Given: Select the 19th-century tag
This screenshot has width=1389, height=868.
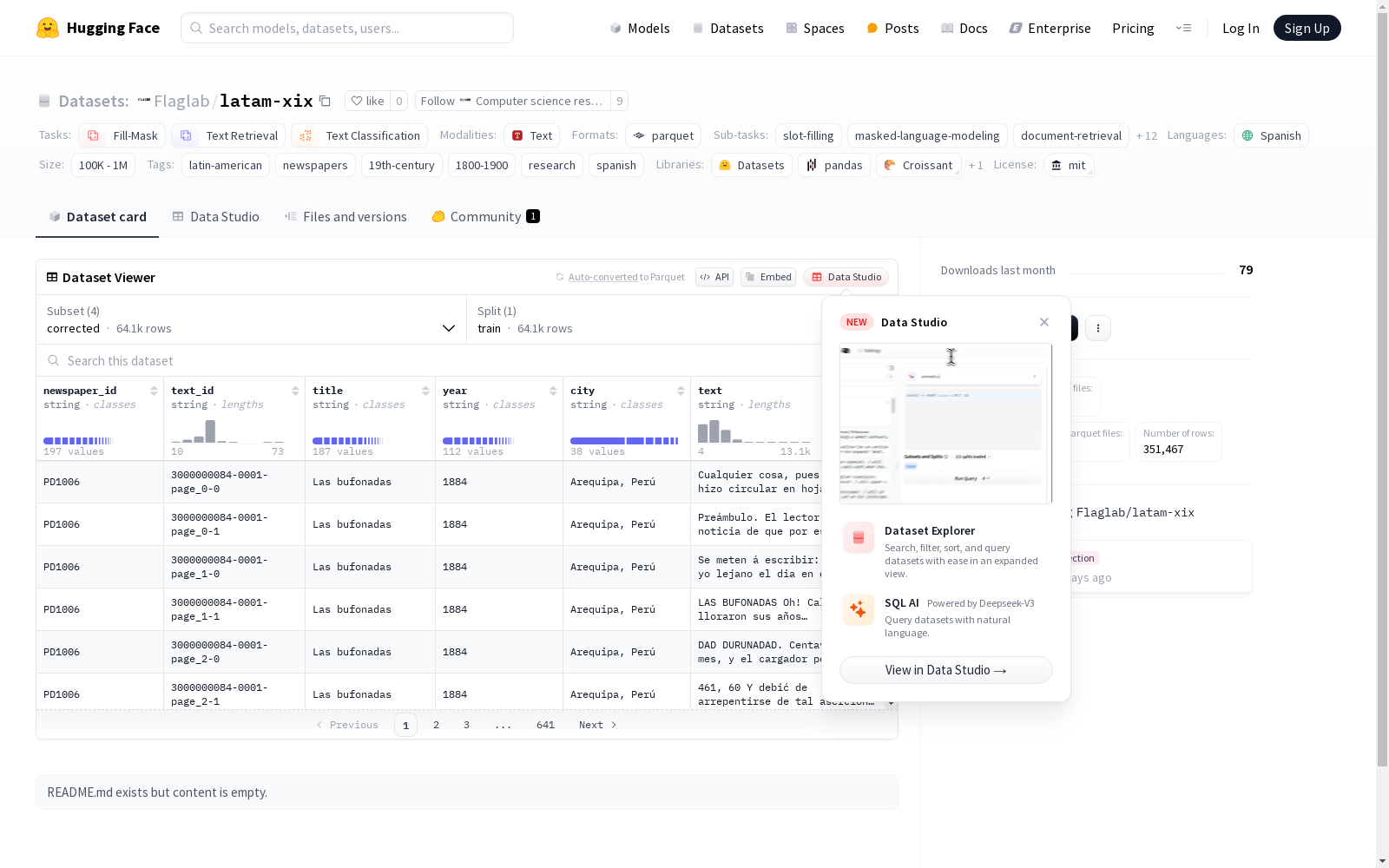Looking at the screenshot, I should [402, 165].
